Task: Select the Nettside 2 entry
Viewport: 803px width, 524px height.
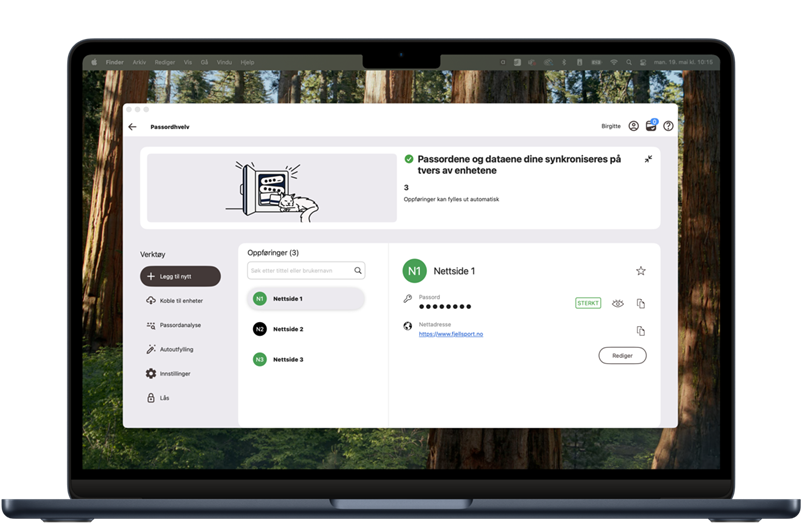Action: pos(288,329)
